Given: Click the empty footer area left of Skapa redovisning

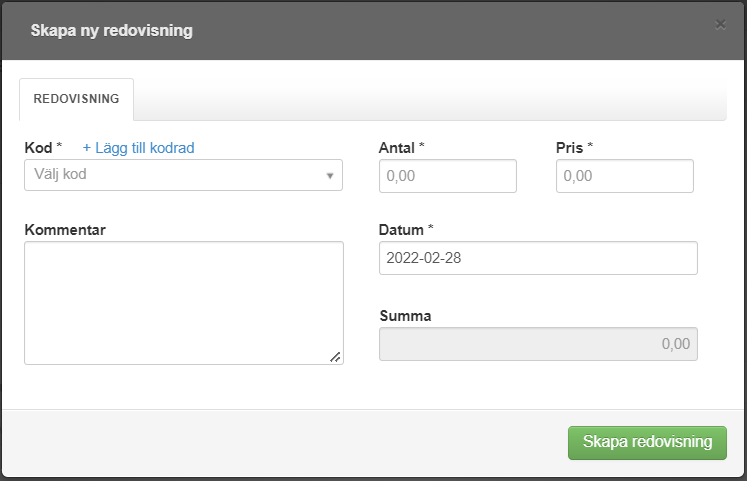Looking at the screenshot, I should click(280, 442).
